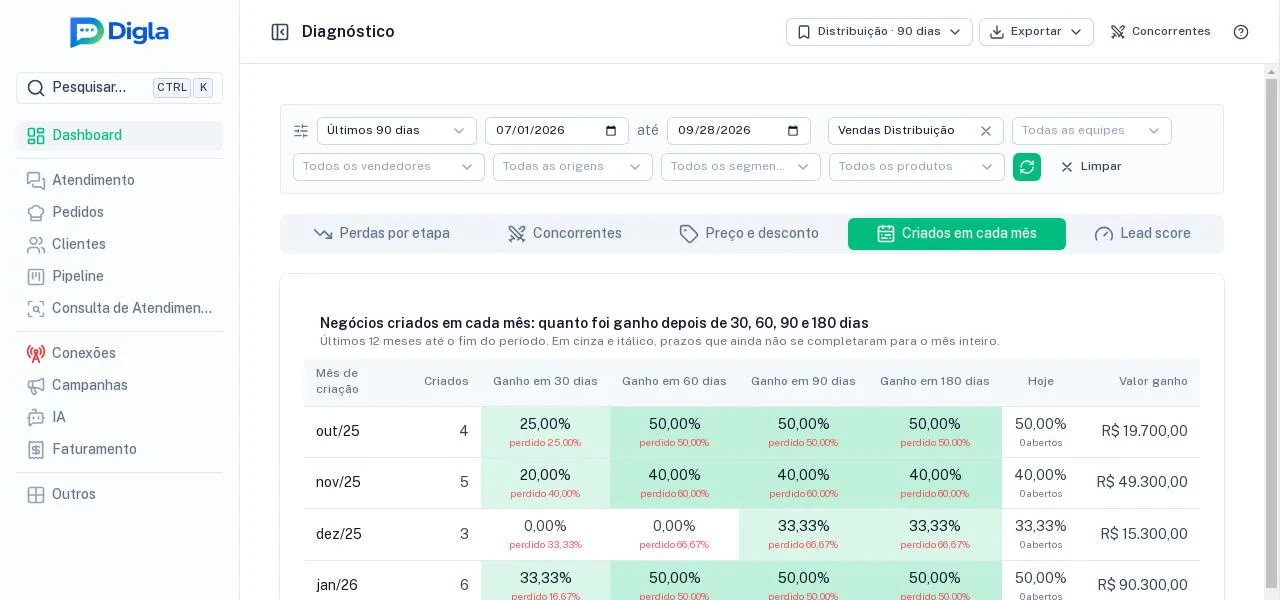Open Todos os produtos dropdown
1280x600 pixels.
click(x=917, y=167)
